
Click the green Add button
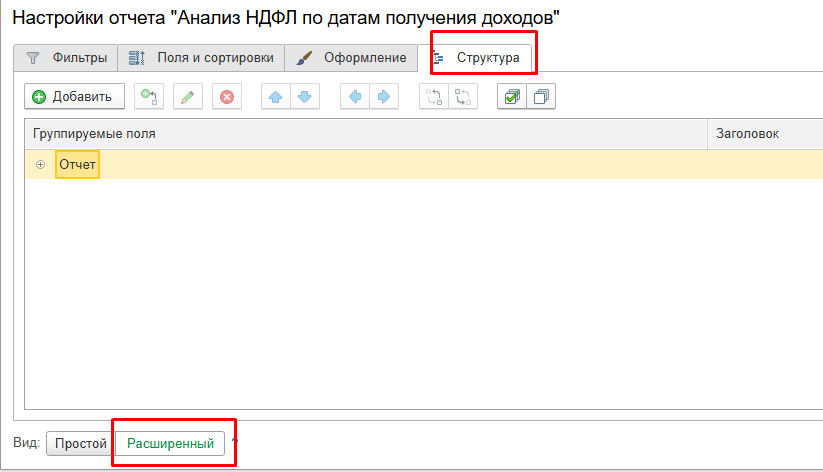tap(74, 97)
